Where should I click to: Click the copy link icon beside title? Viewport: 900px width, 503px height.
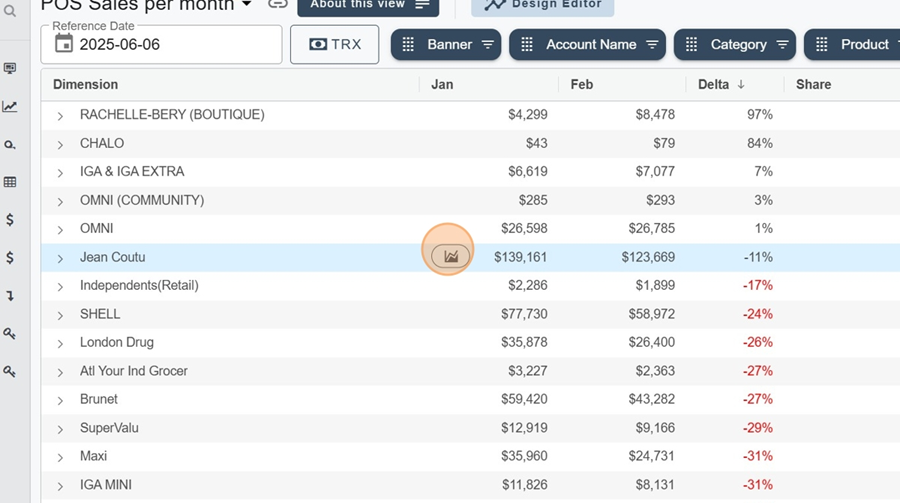tap(278, 4)
